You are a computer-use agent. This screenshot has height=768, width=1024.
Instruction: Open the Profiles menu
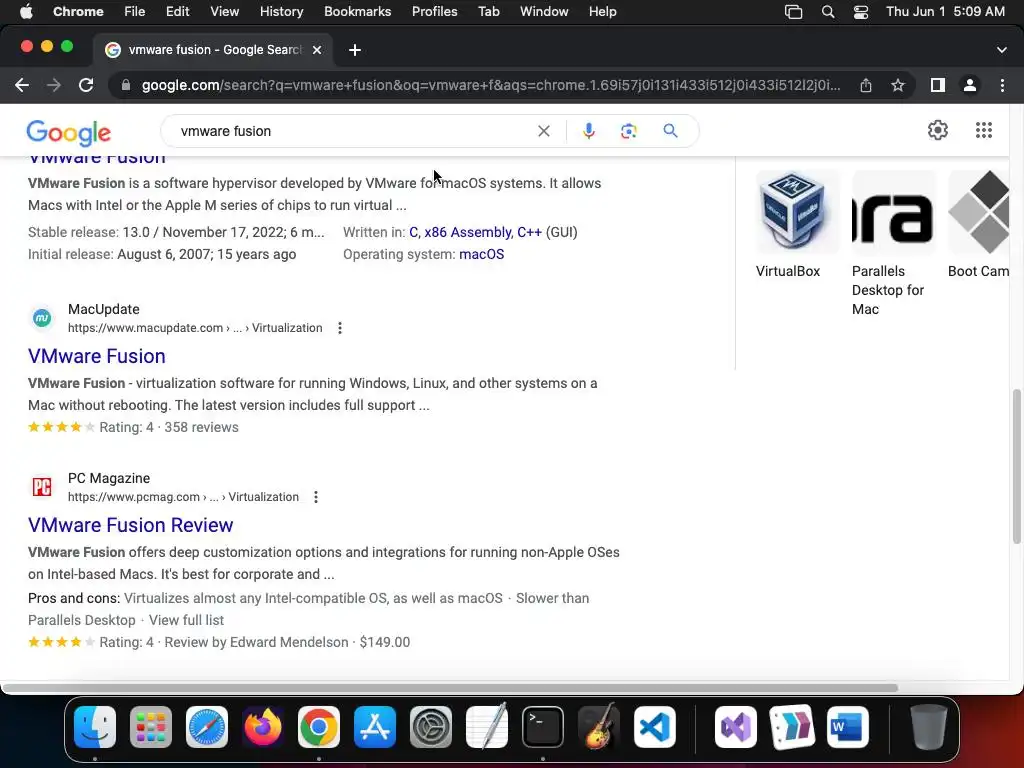point(434,12)
